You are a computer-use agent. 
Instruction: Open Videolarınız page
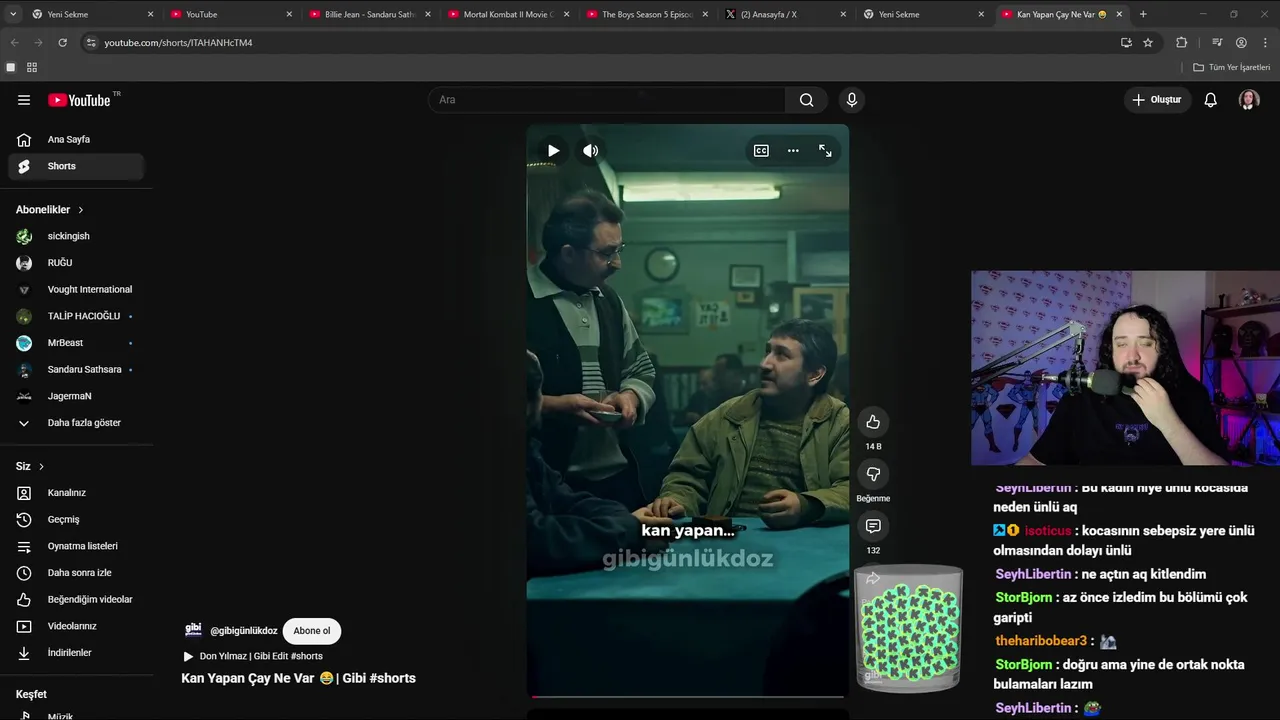click(x=76, y=626)
